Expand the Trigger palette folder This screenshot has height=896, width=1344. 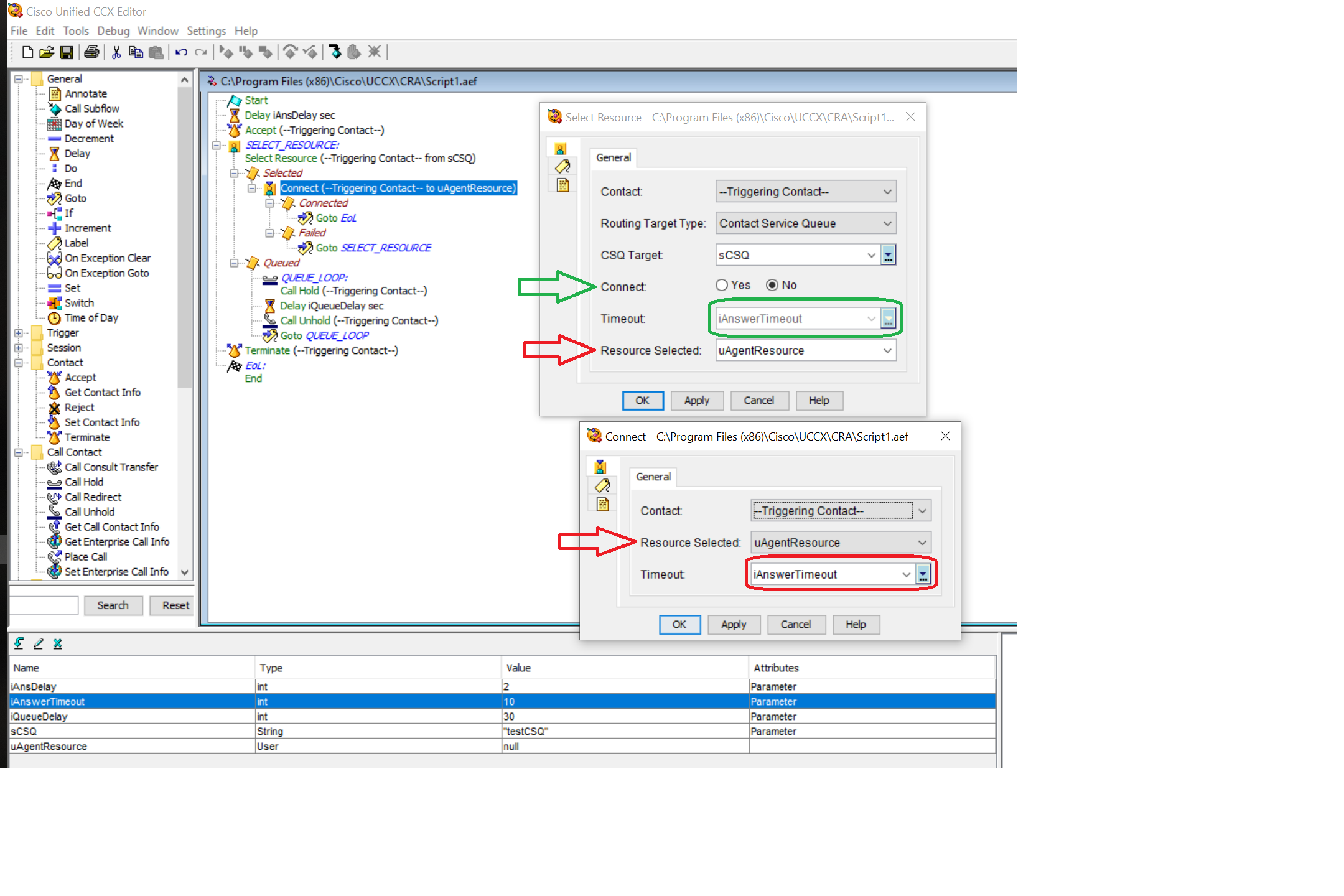pos(19,333)
